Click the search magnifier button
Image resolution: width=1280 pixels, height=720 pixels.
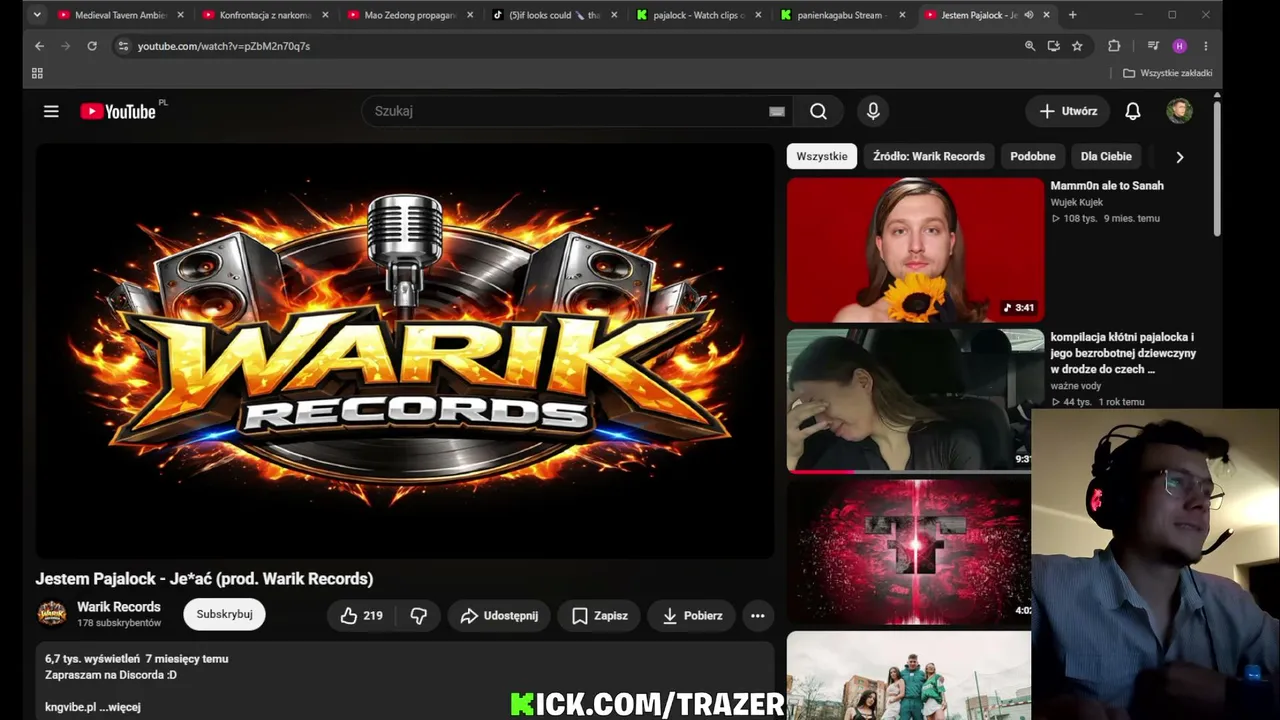[818, 111]
